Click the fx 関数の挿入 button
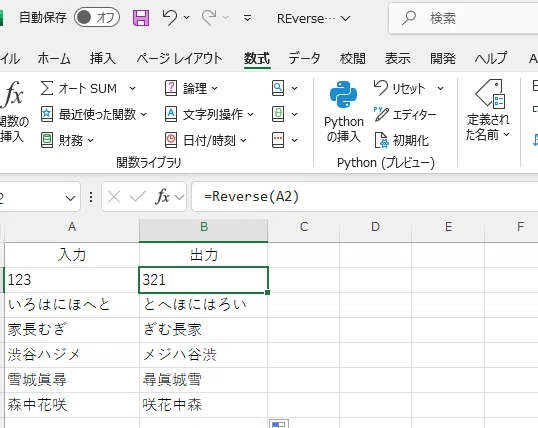 pyautogui.click(x=14, y=112)
